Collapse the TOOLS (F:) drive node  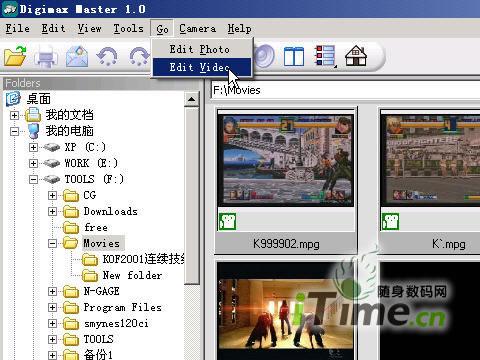[x=33, y=179]
